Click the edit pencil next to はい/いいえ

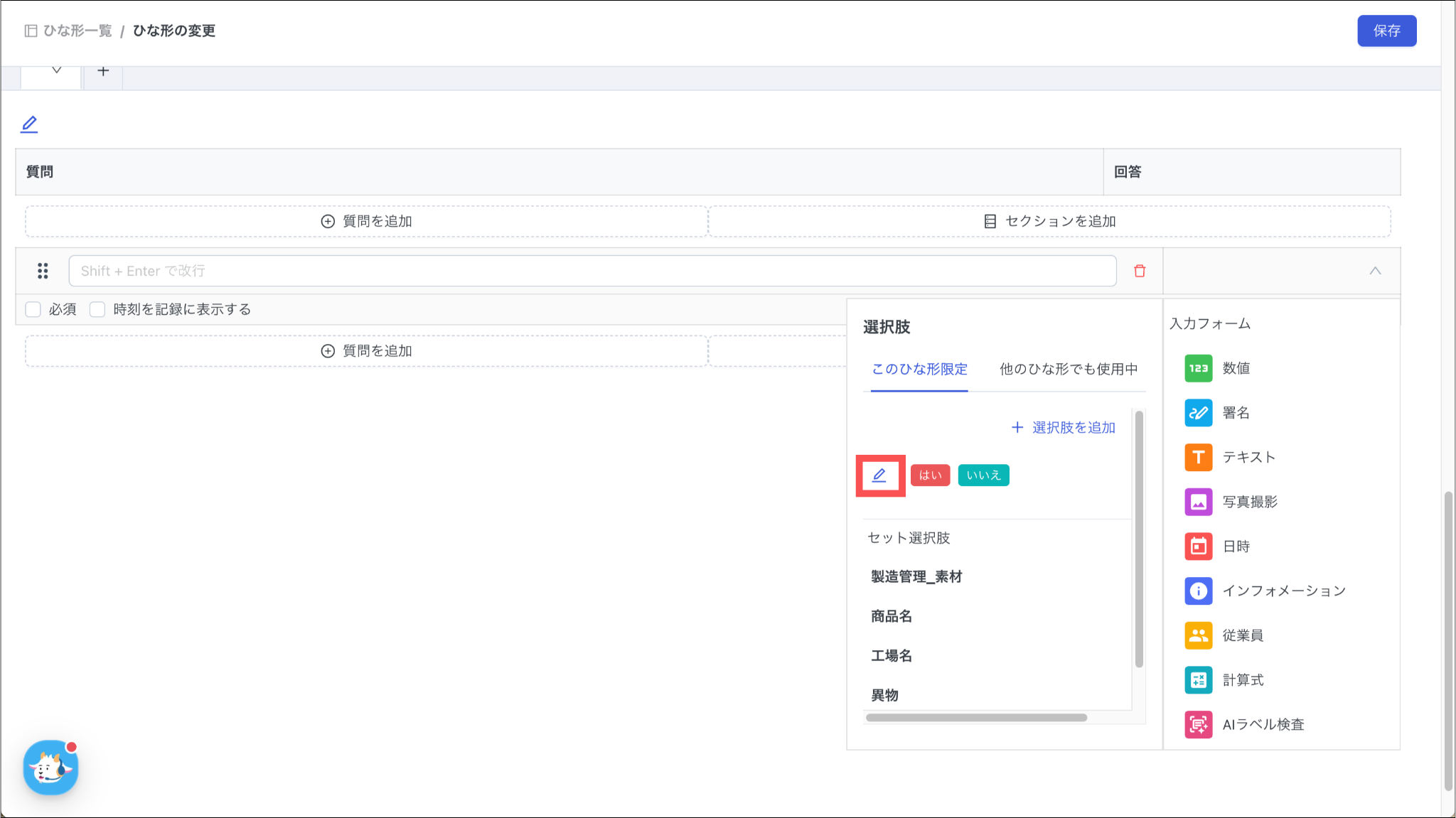coord(879,475)
